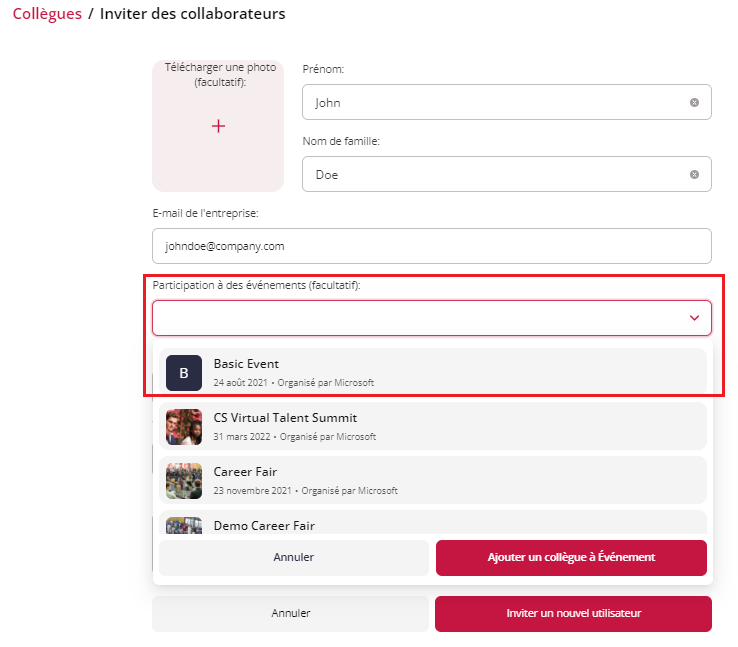Clear the Nom de famille field icon
This screenshot has width=738, height=647.
[x=694, y=175]
